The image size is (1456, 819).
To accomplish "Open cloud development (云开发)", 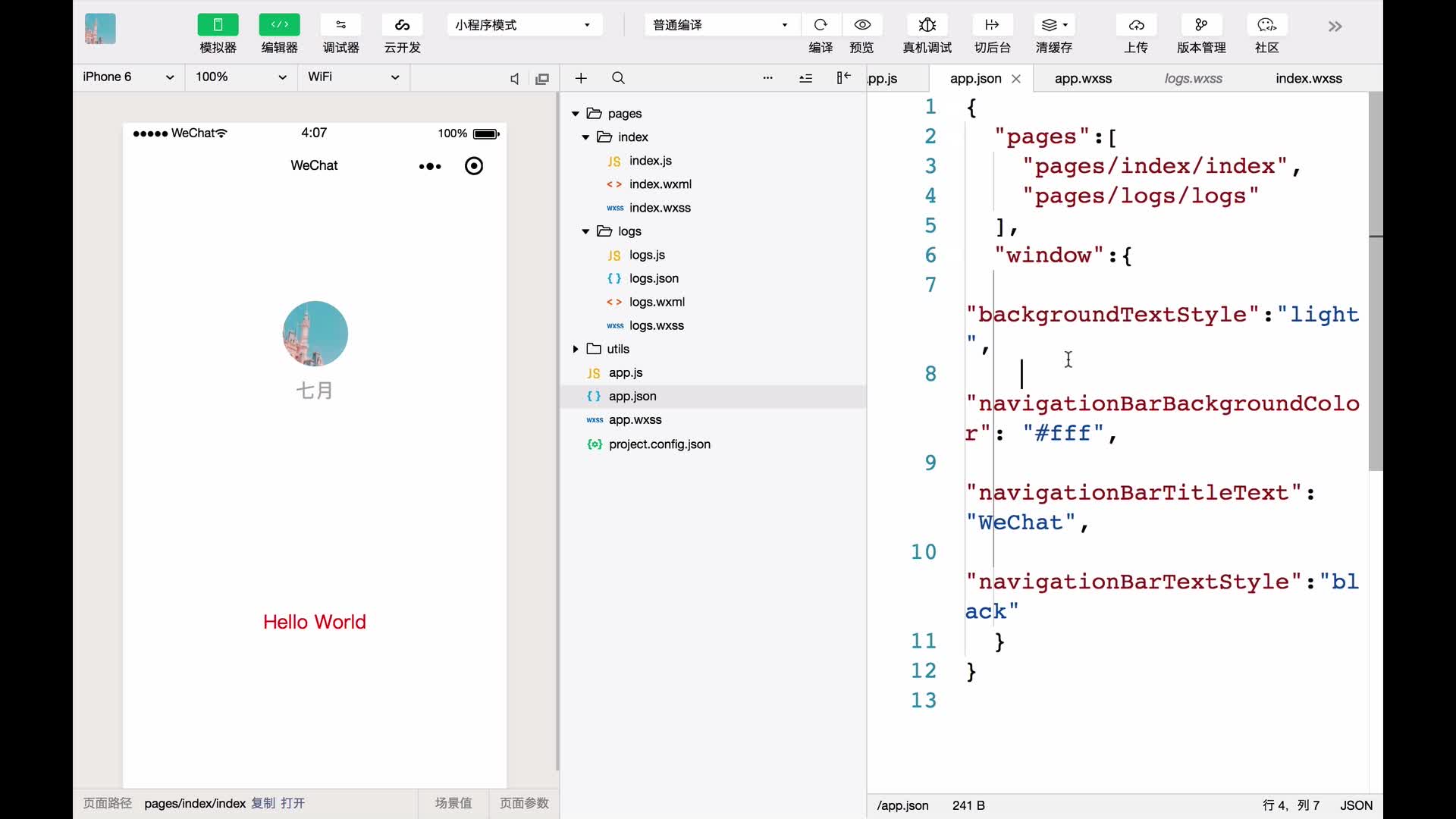I will click(x=402, y=25).
